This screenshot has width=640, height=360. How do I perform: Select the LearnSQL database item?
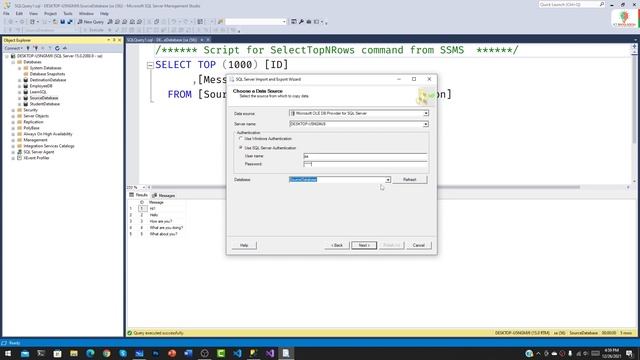(x=38, y=92)
